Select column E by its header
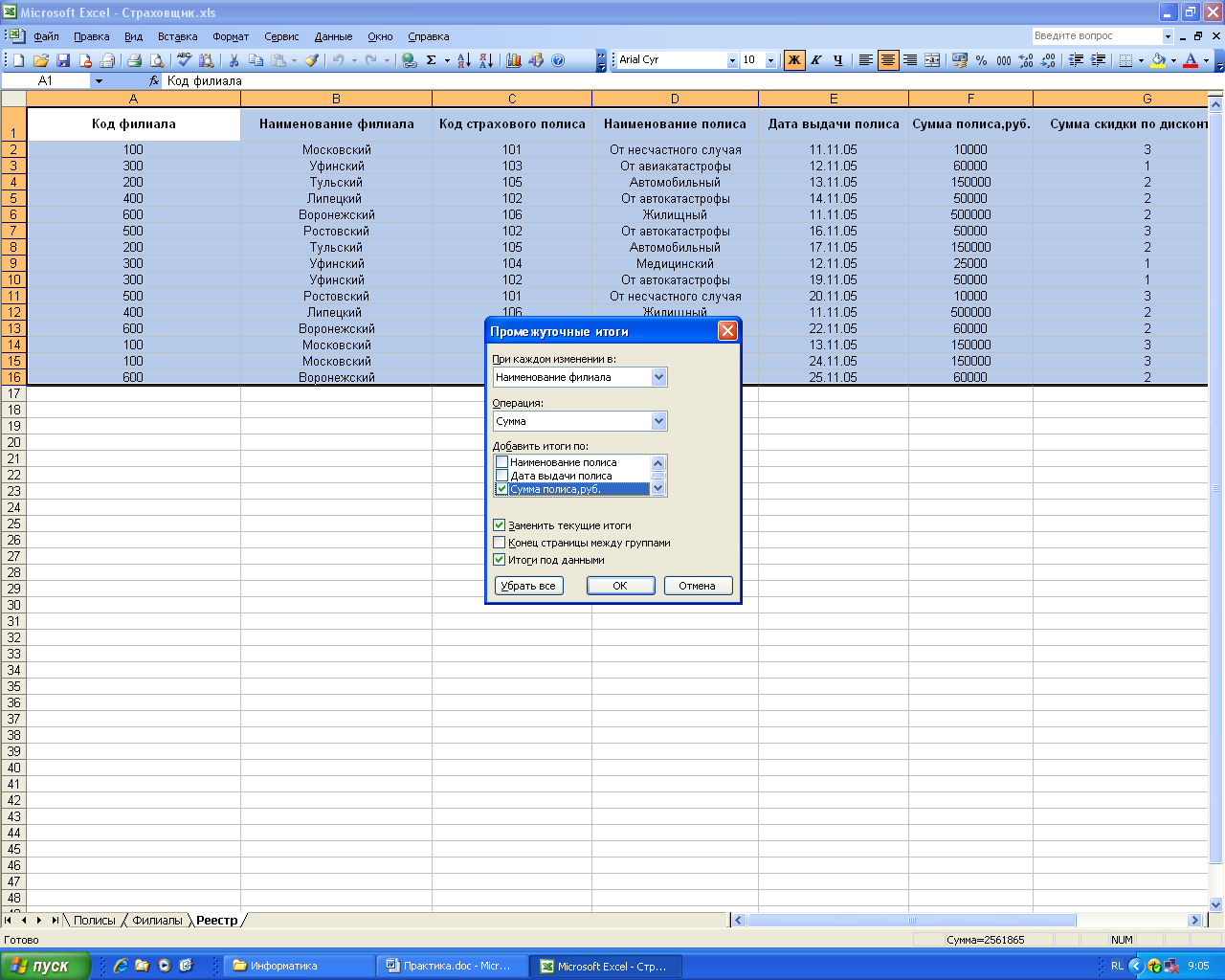Image resolution: width=1225 pixels, height=980 pixels. coord(834,99)
